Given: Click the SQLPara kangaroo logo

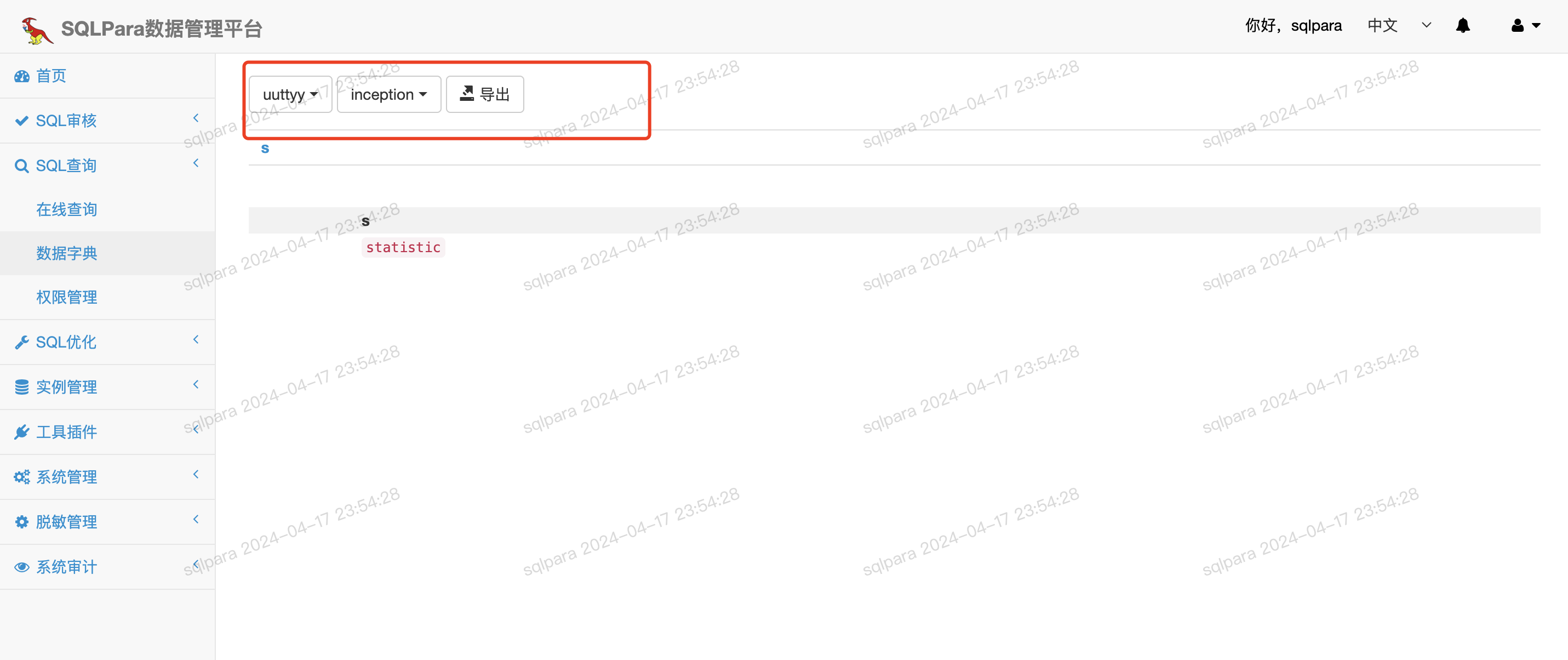Looking at the screenshot, I should coord(37,29).
